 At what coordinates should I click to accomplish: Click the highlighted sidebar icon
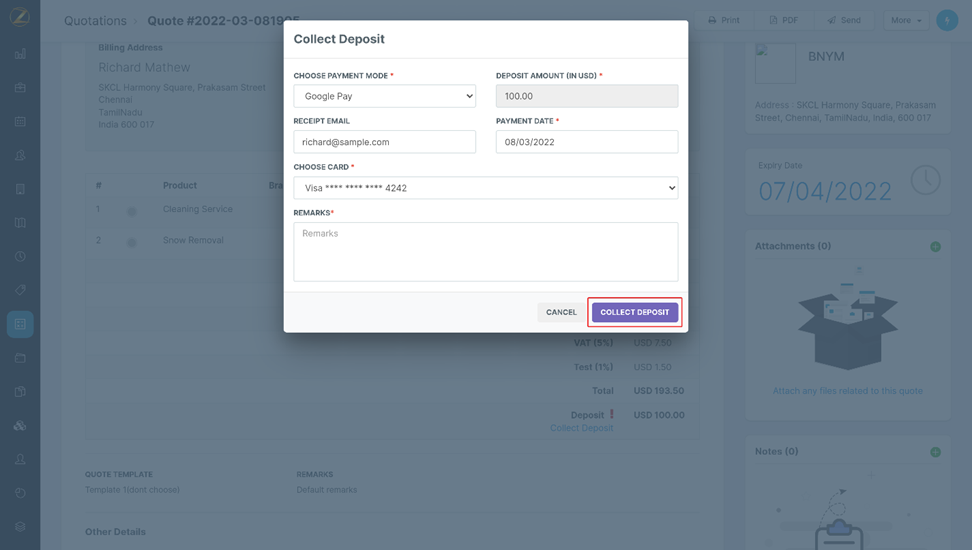(x=20, y=324)
